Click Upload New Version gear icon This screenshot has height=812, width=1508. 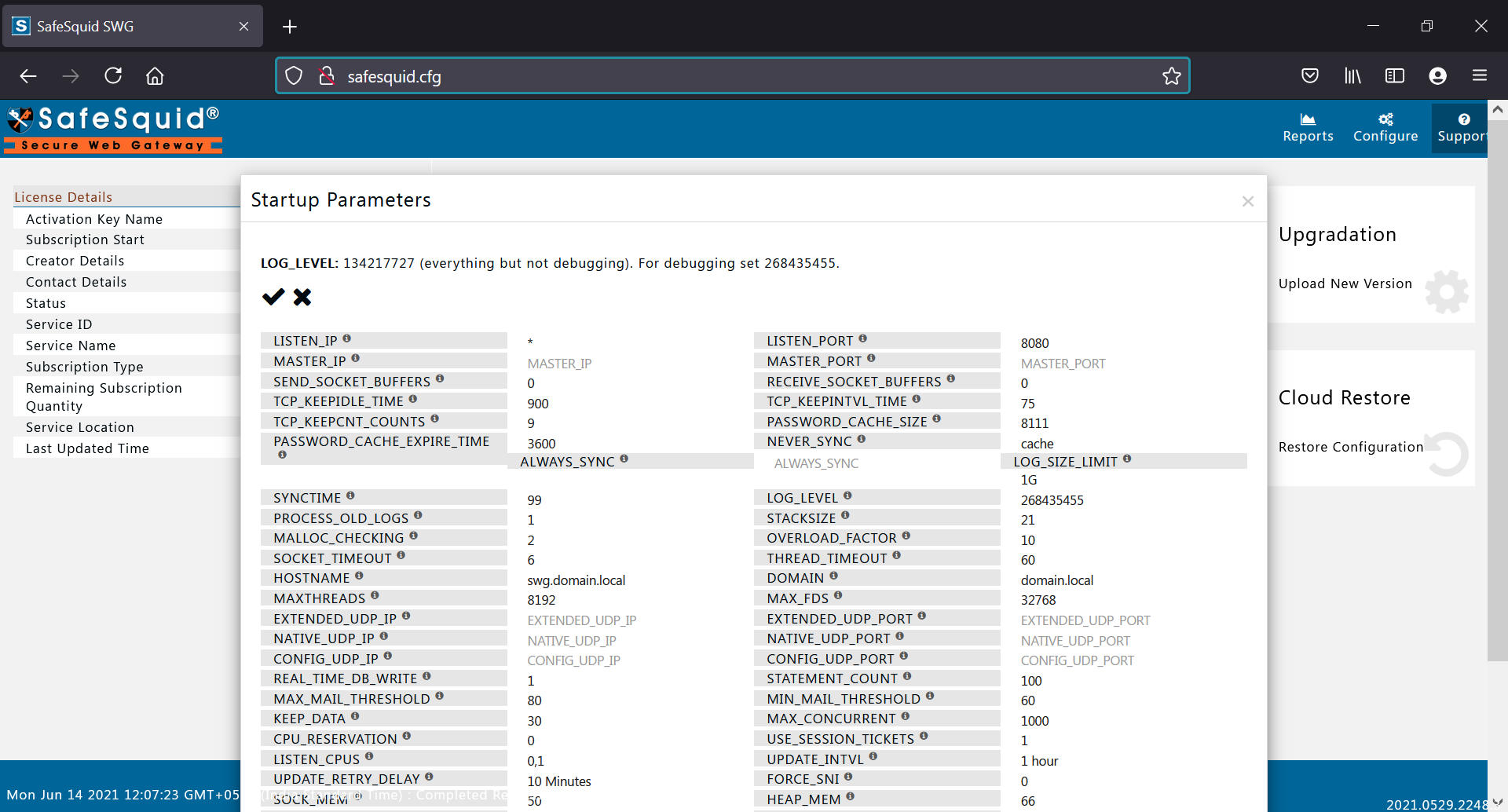point(1447,291)
